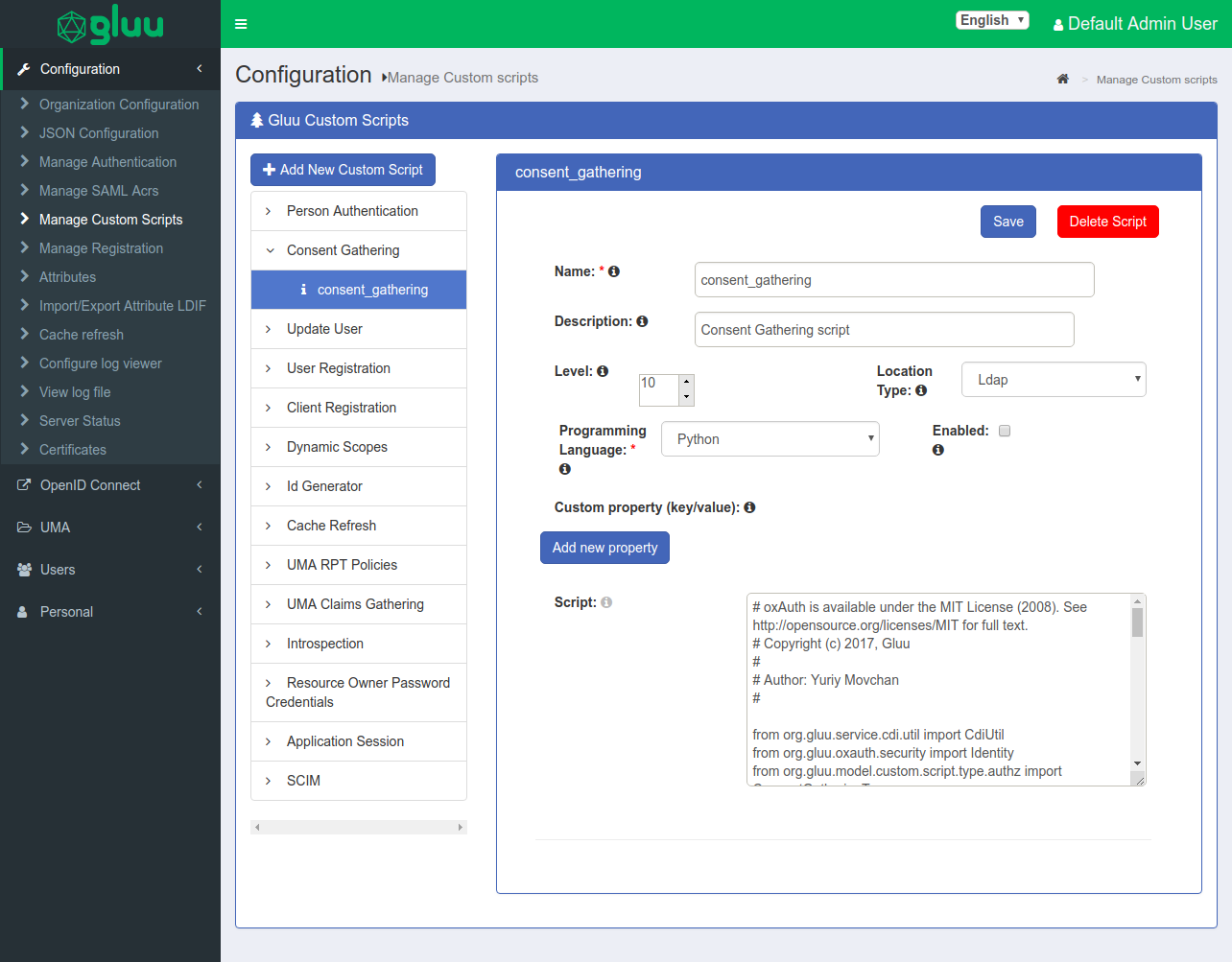The width and height of the screenshot is (1232, 962).
Task: Click info icon next to Level label
Action: click(x=603, y=371)
